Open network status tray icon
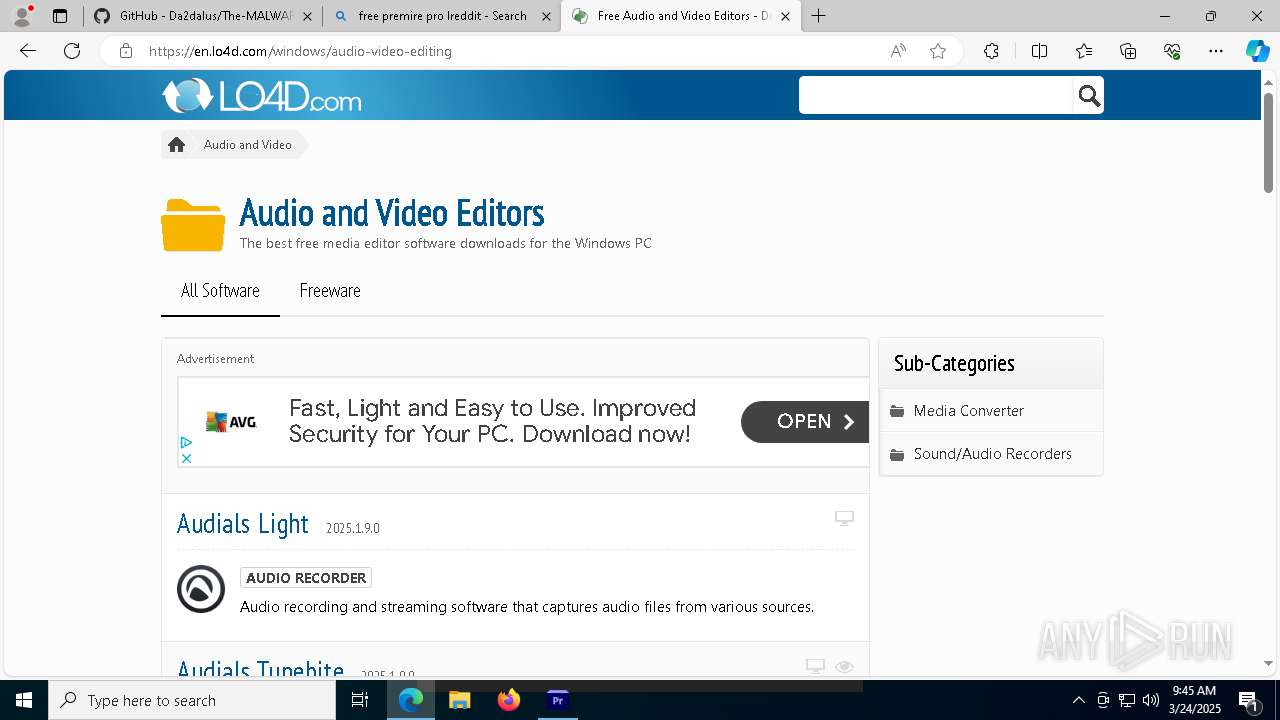Image resolution: width=1280 pixels, height=720 pixels. pyautogui.click(x=1126, y=700)
